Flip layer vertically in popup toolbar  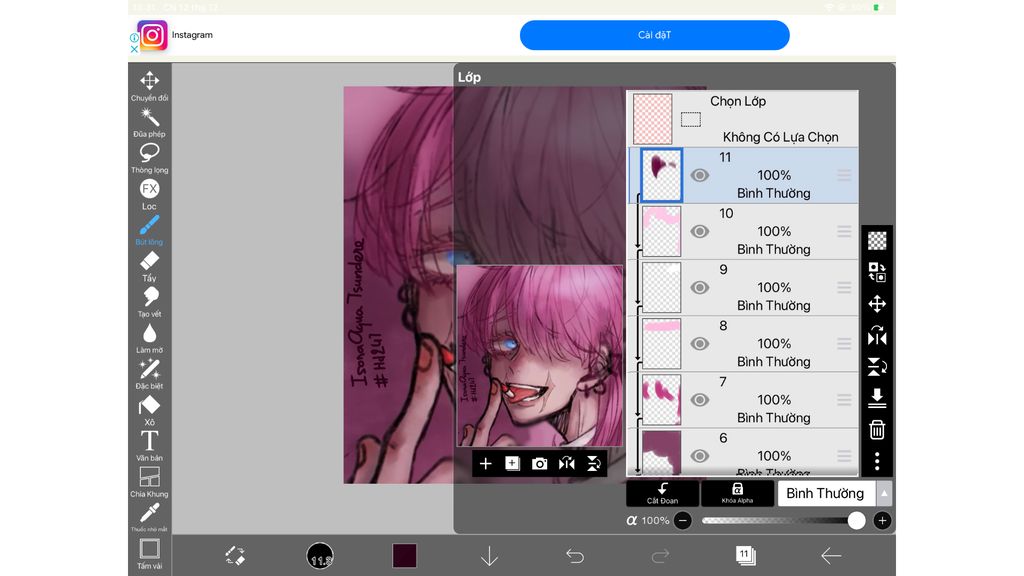[x=594, y=464]
